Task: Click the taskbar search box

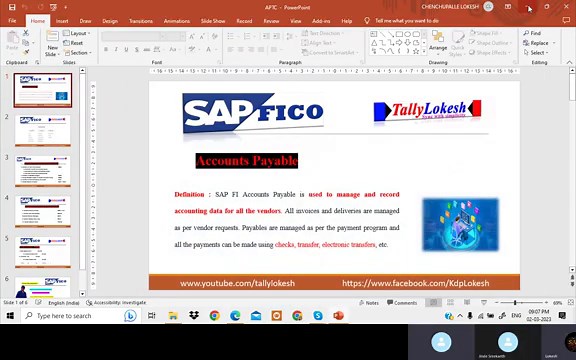Action: coord(80,316)
